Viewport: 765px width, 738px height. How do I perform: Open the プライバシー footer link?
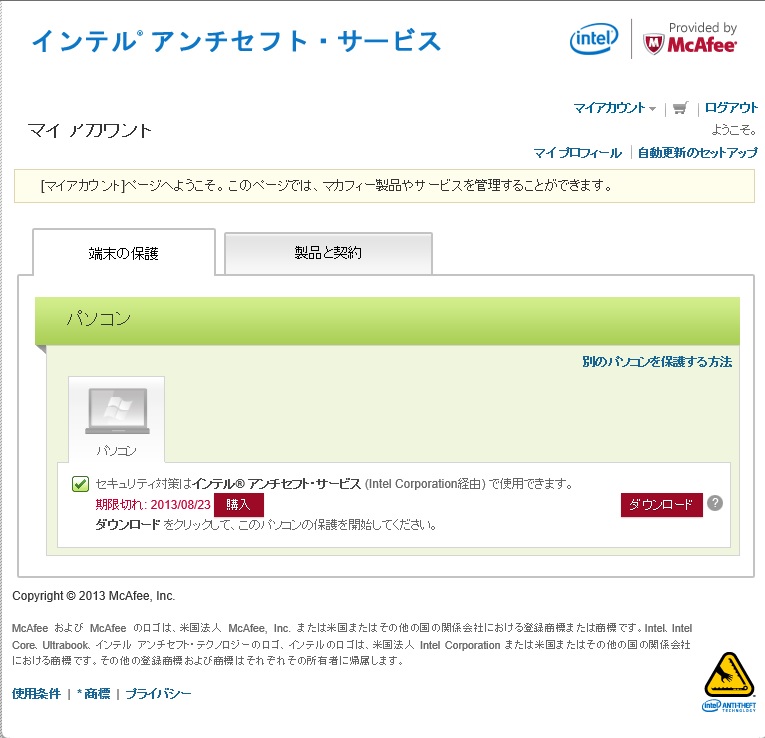[158, 693]
